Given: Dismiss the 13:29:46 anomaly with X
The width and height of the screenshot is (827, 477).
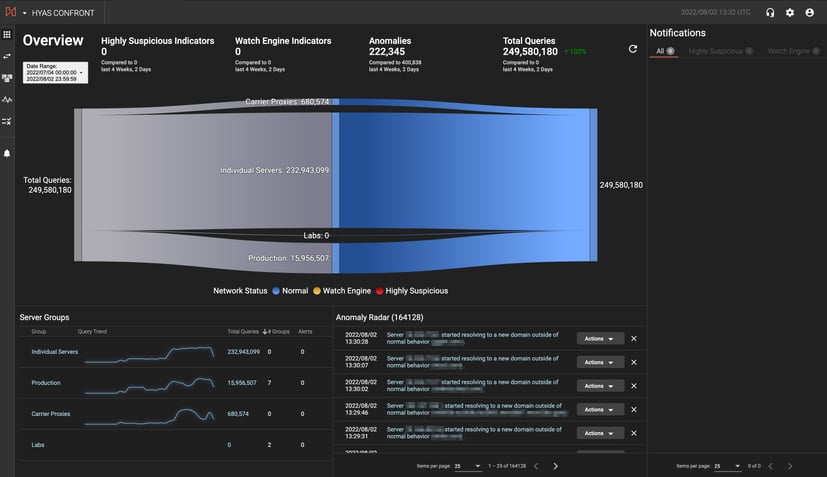Looking at the screenshot, I should 634,409.
